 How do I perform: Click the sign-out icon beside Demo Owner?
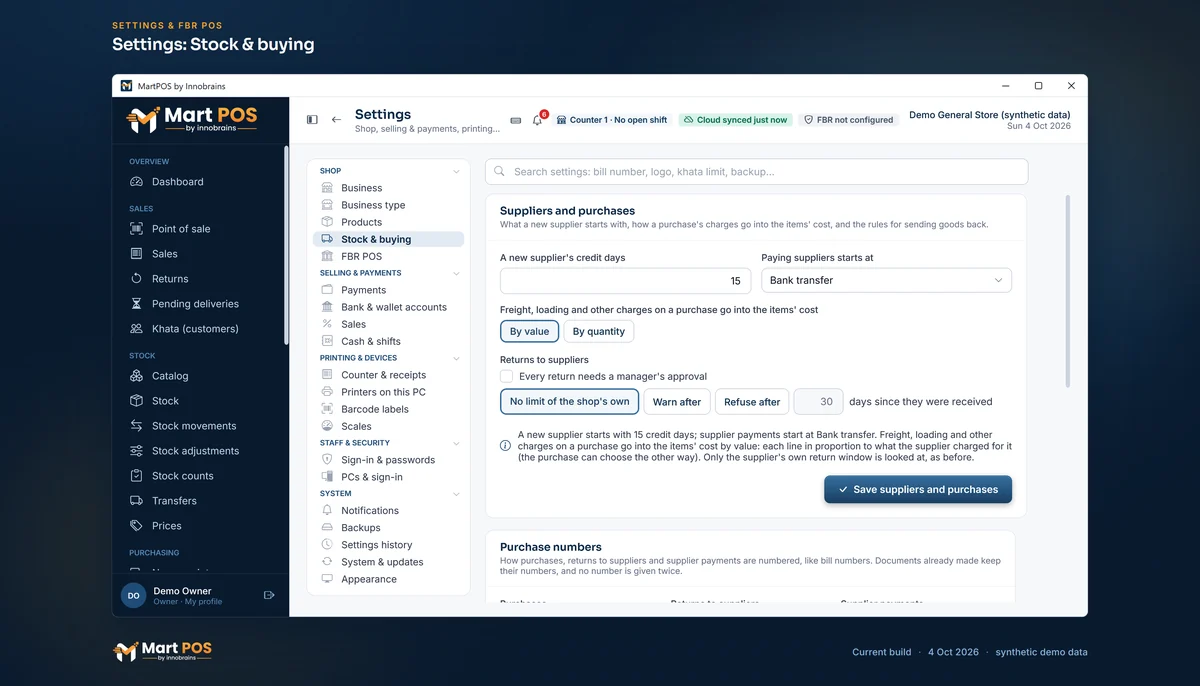coord(269,595)
